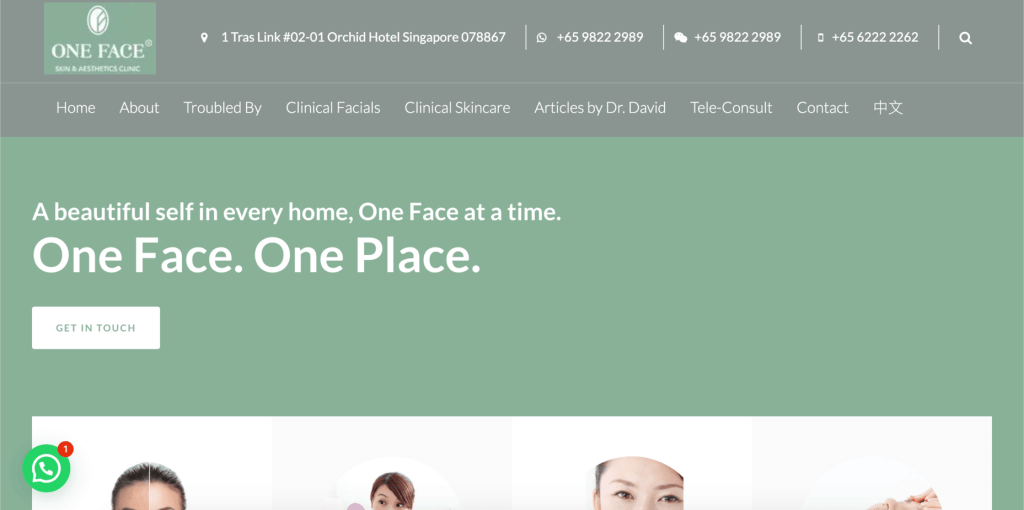Click the red notification badge
1024x510 pixels.
65,449
